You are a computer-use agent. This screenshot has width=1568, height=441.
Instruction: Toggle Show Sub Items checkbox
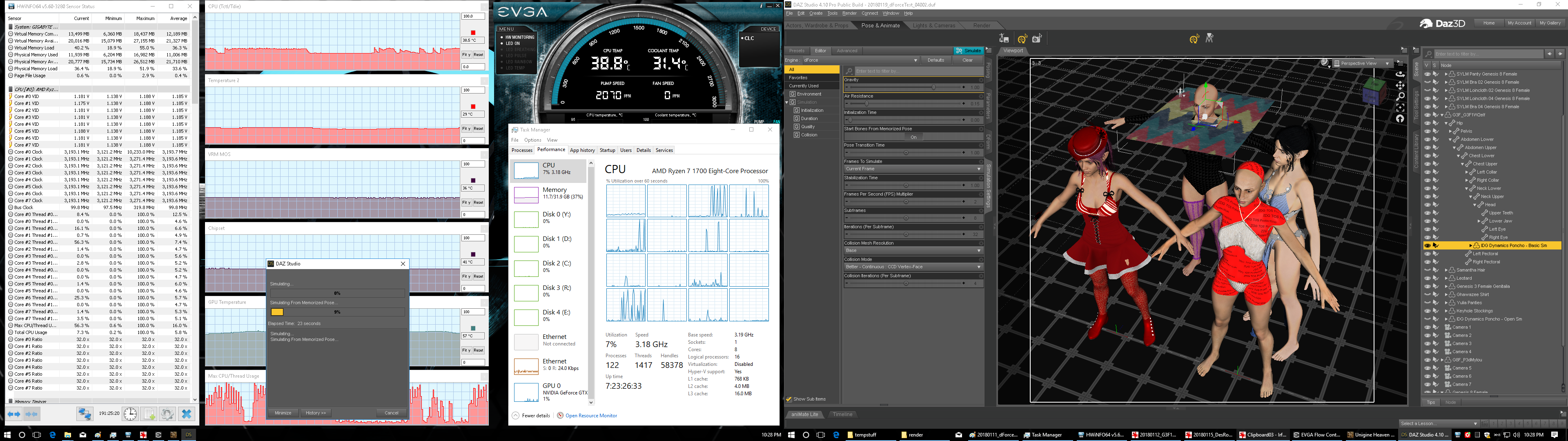click(x=789, y=399)
